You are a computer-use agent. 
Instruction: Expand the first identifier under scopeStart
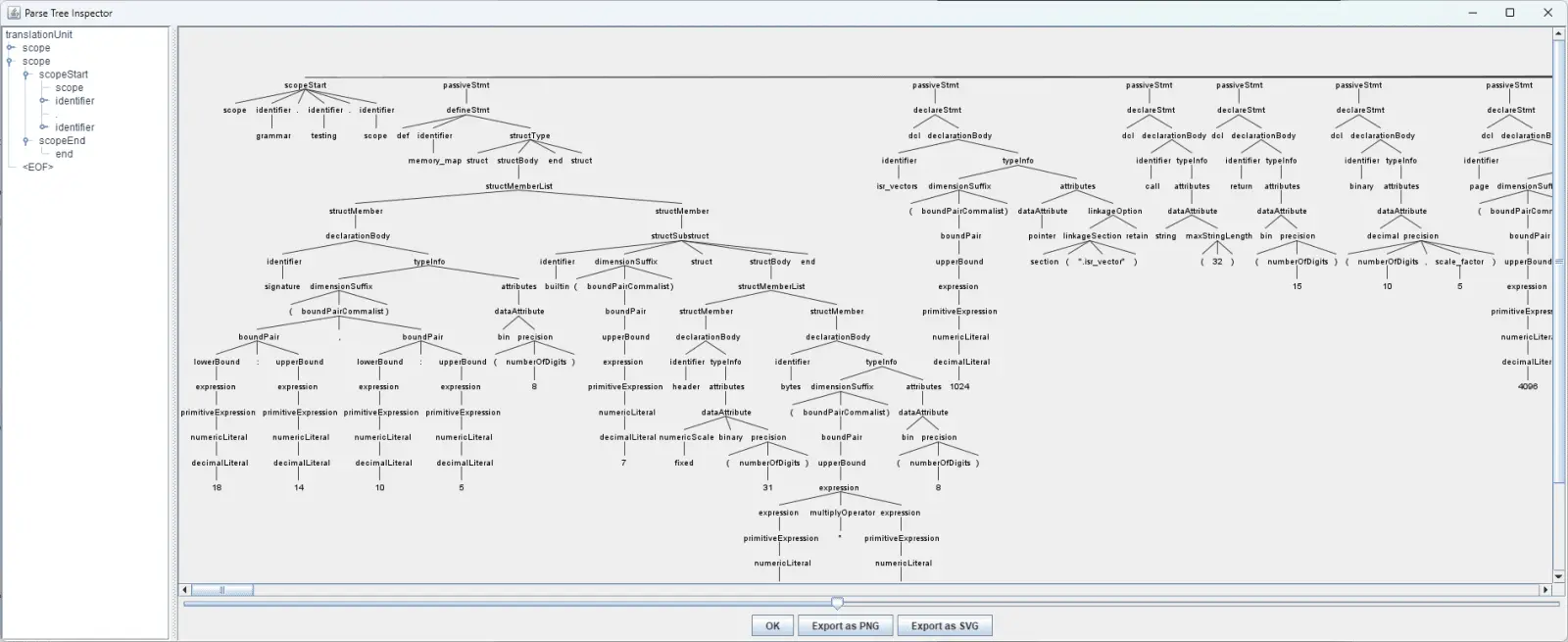coord(43,101)
